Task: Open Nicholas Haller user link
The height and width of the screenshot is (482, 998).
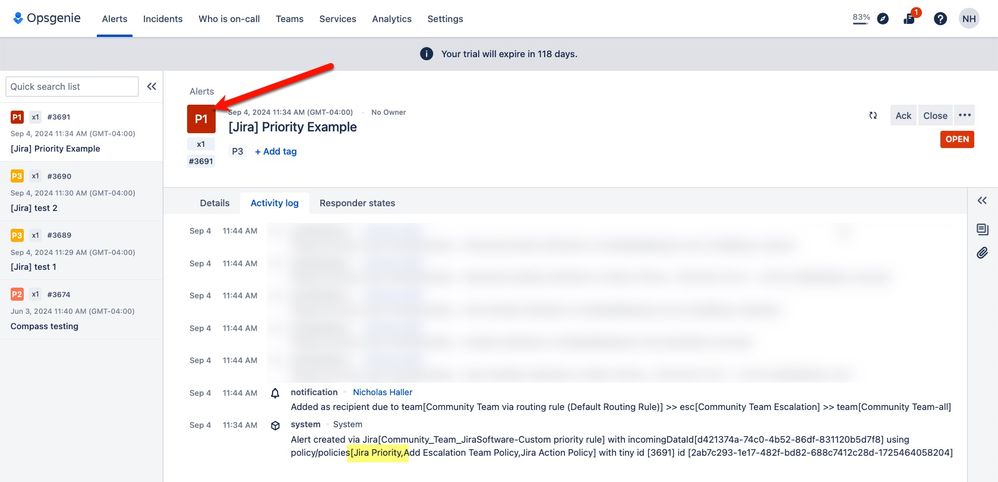Action: 383,392
